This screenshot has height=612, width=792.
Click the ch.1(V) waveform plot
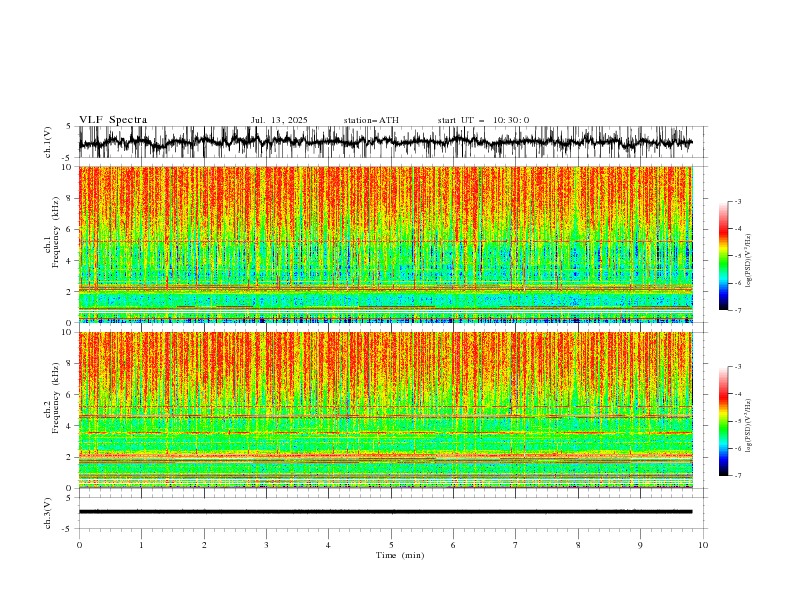click(x=393, y=142)
